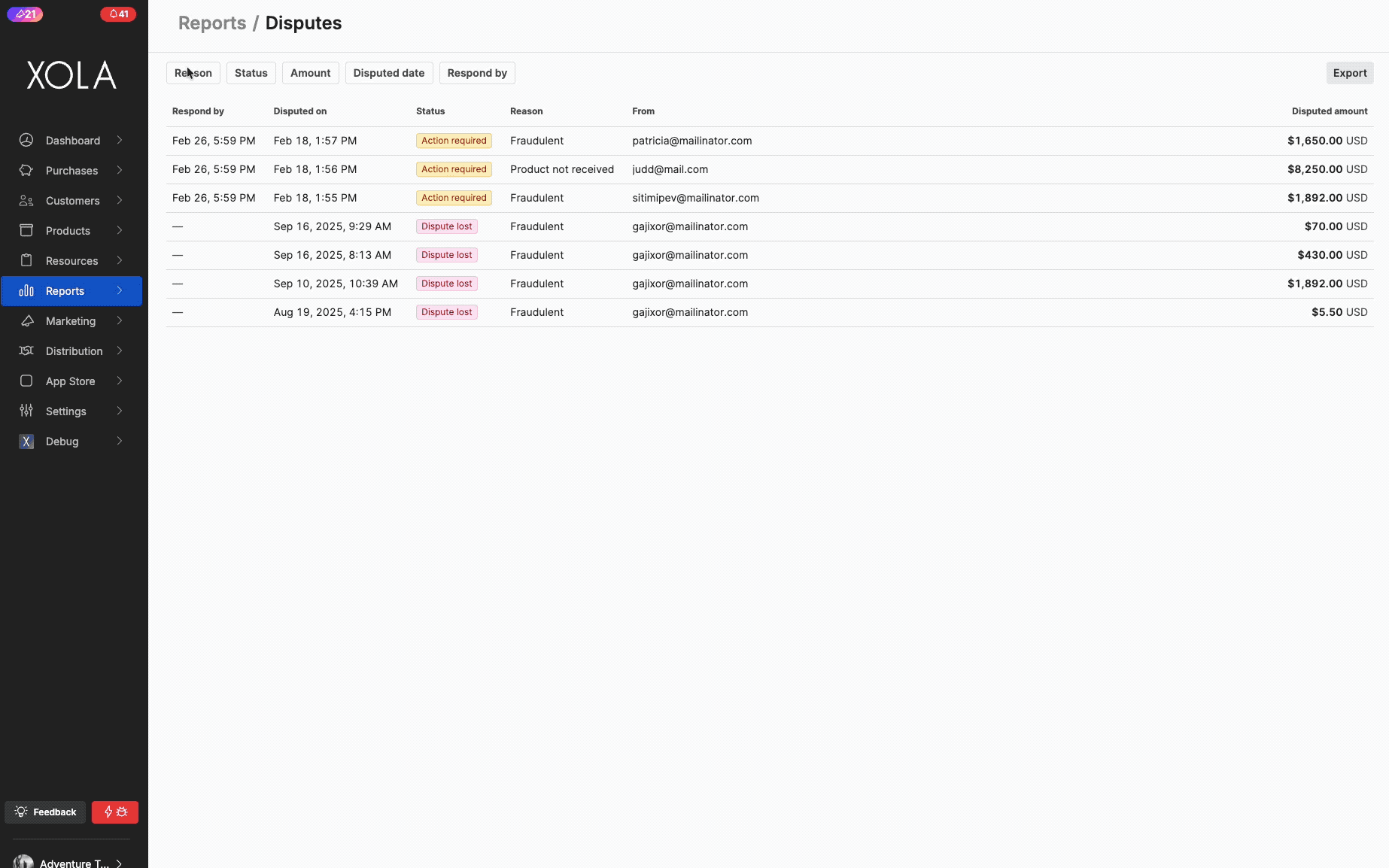Screen dimensions: 1389x868
Task: Click the Customers people icon
Action: [x=26, y=200]
